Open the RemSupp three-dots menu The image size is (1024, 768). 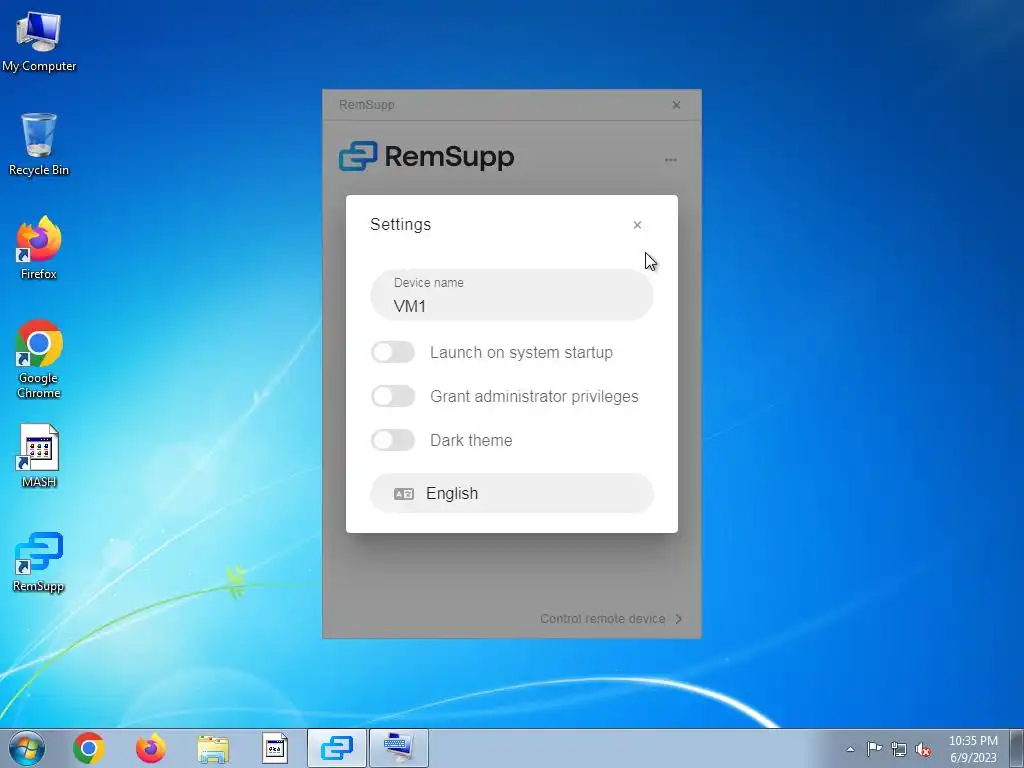(671, 159)
